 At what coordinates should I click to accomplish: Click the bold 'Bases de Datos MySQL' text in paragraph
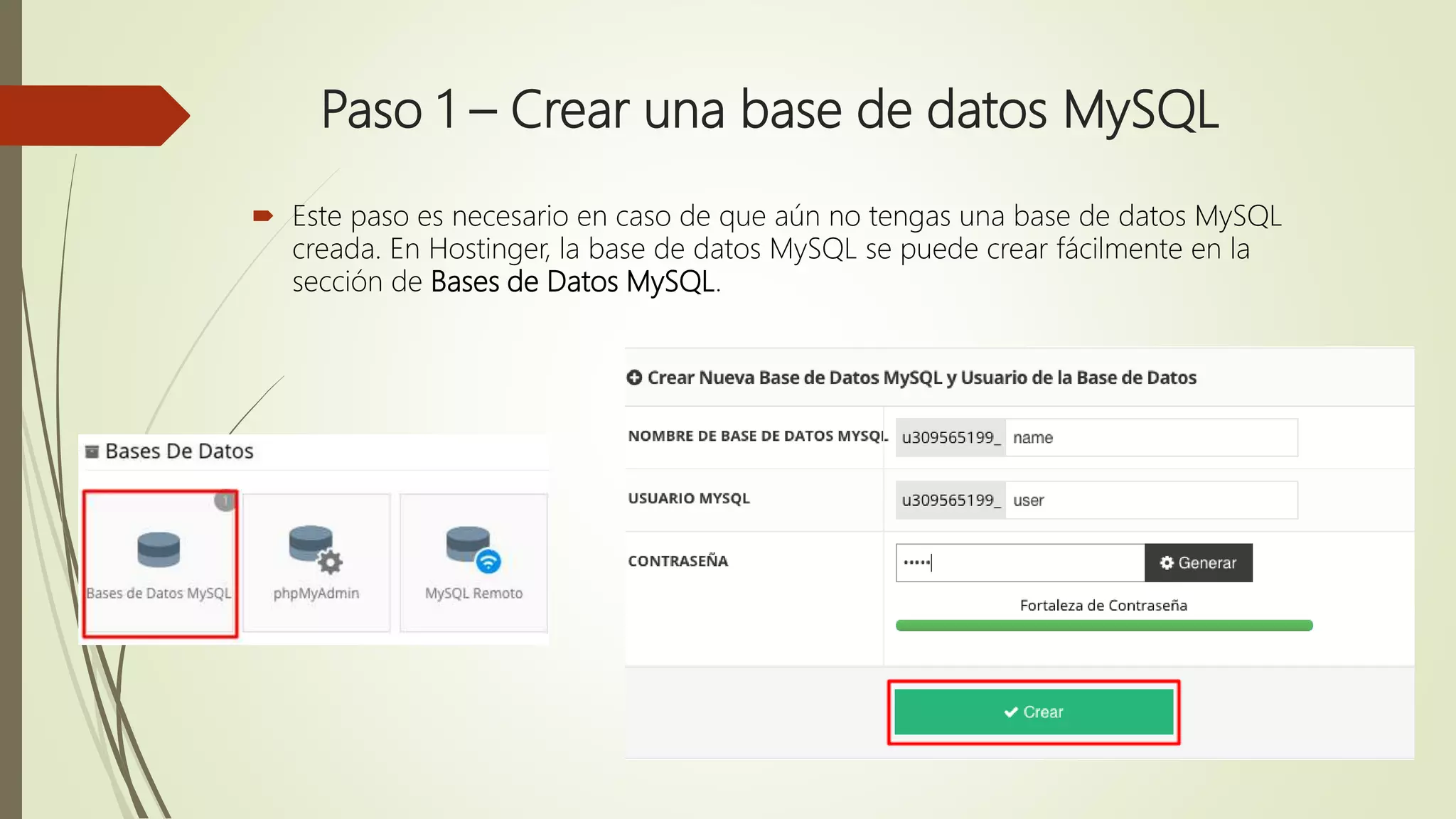coord(573,282)
